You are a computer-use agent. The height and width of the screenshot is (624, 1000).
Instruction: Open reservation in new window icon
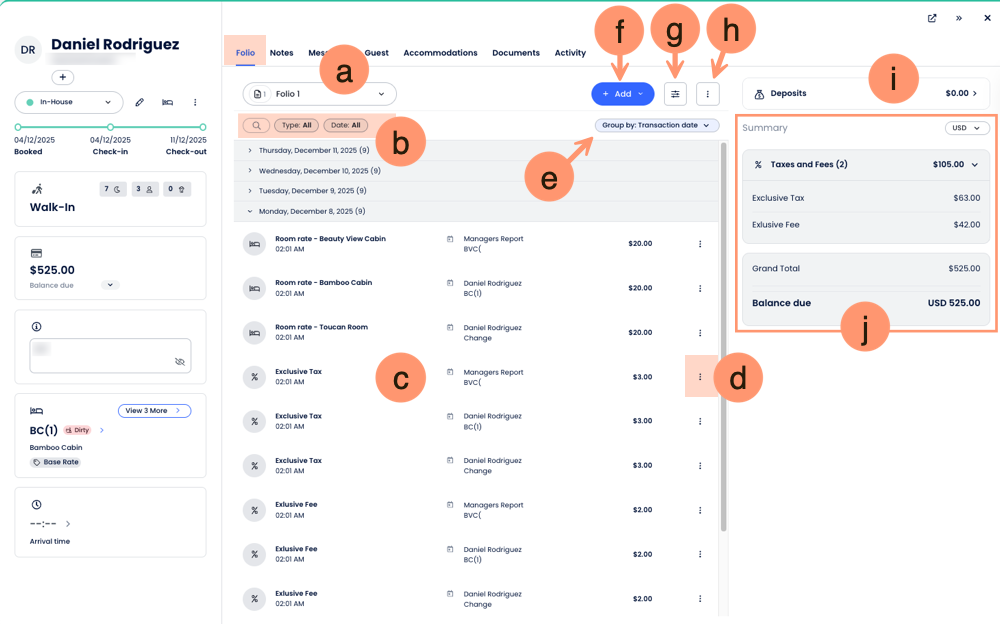pyautogui.click(x=932, y=18)
